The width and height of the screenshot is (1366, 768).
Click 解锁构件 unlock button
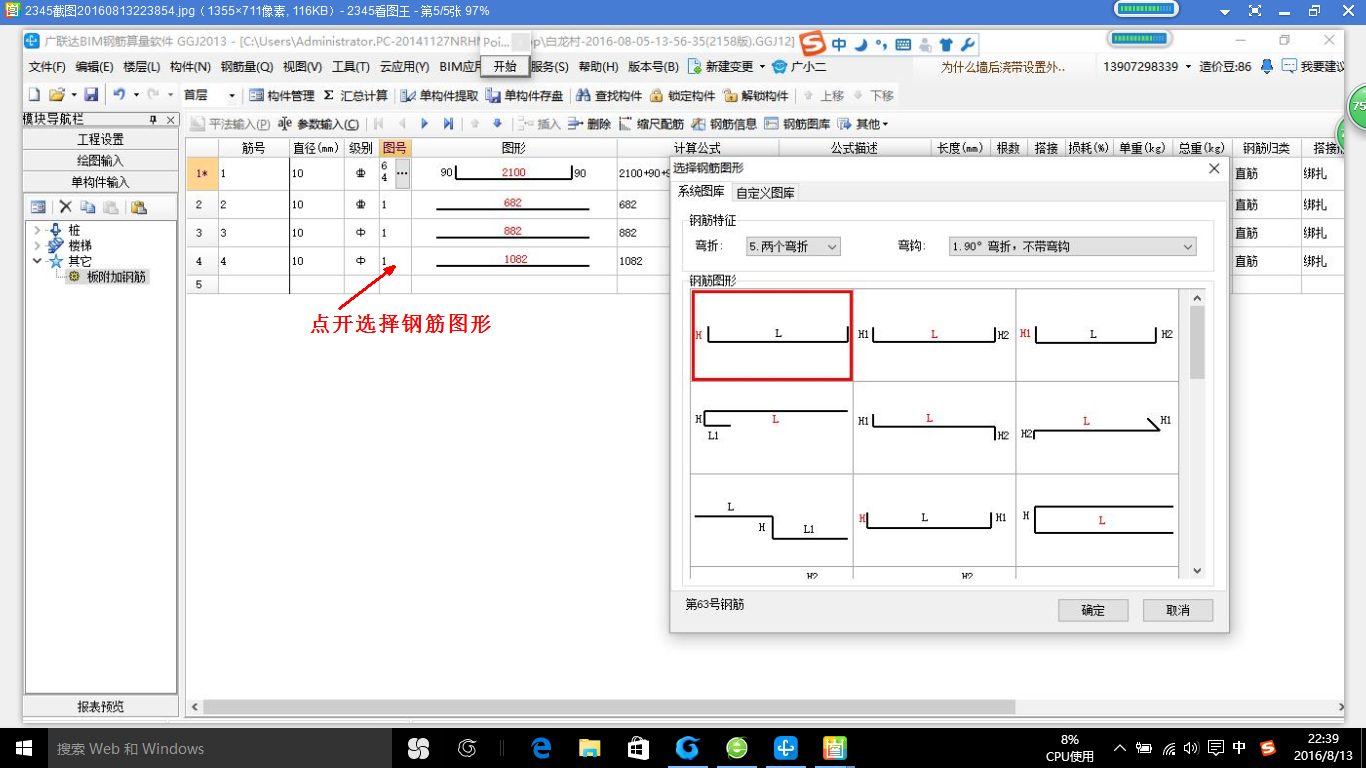[x=756, y=96]
